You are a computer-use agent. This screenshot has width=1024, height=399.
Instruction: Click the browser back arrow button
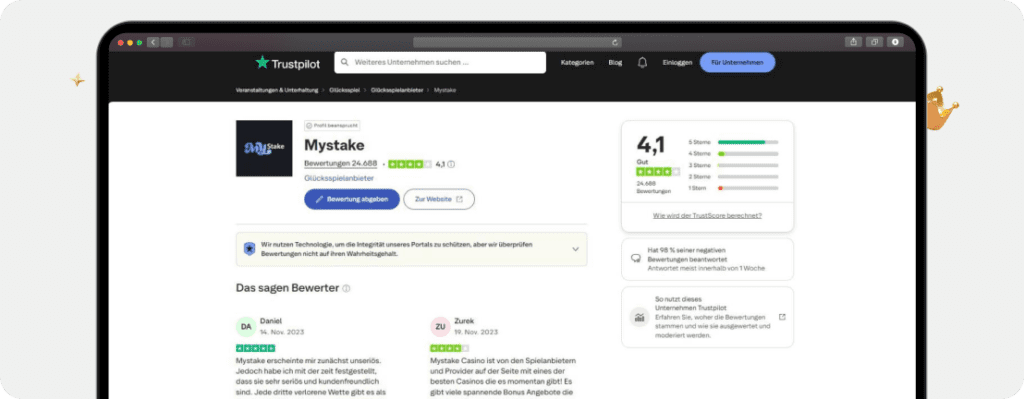click(153, 42)
